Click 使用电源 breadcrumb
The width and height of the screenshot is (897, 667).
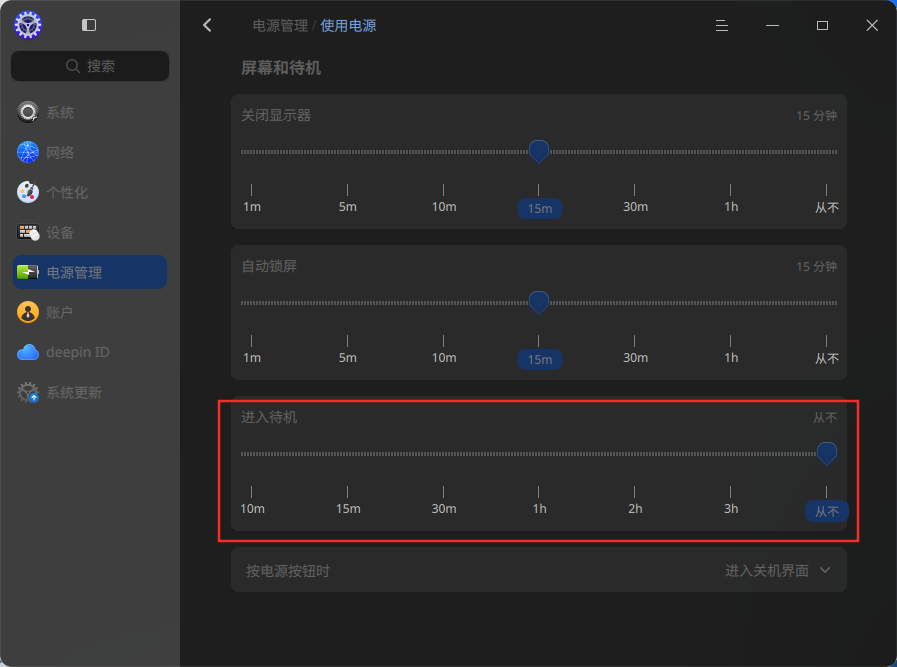click(x=348, y=26)
